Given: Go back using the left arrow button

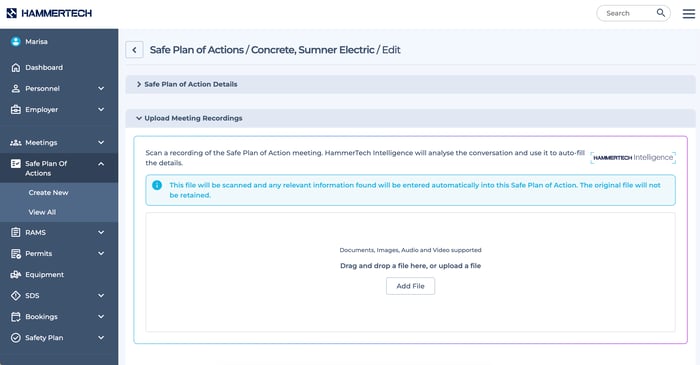Looking at the screenshot, I should (x=134, y=50).
